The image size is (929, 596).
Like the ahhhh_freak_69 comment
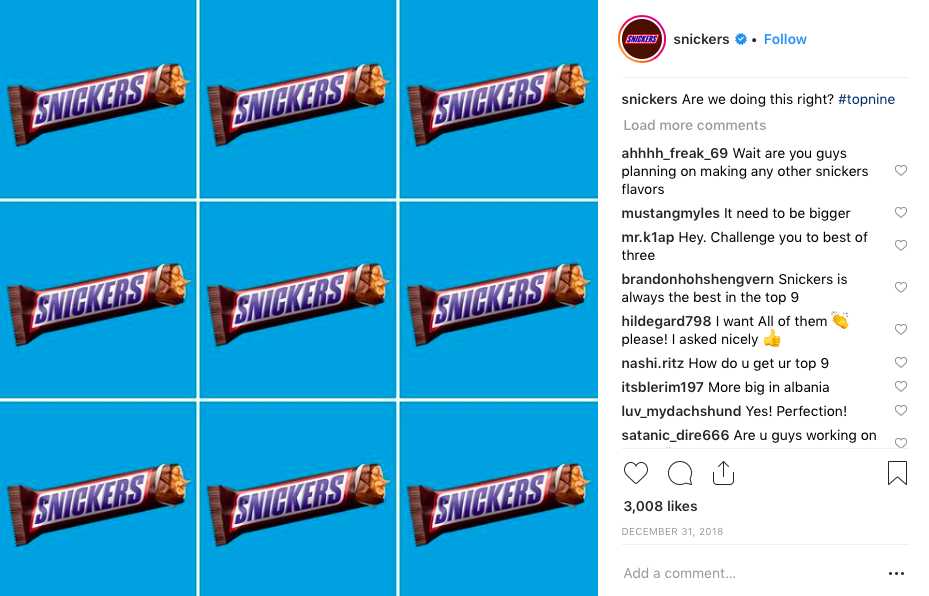click(901, 171)
